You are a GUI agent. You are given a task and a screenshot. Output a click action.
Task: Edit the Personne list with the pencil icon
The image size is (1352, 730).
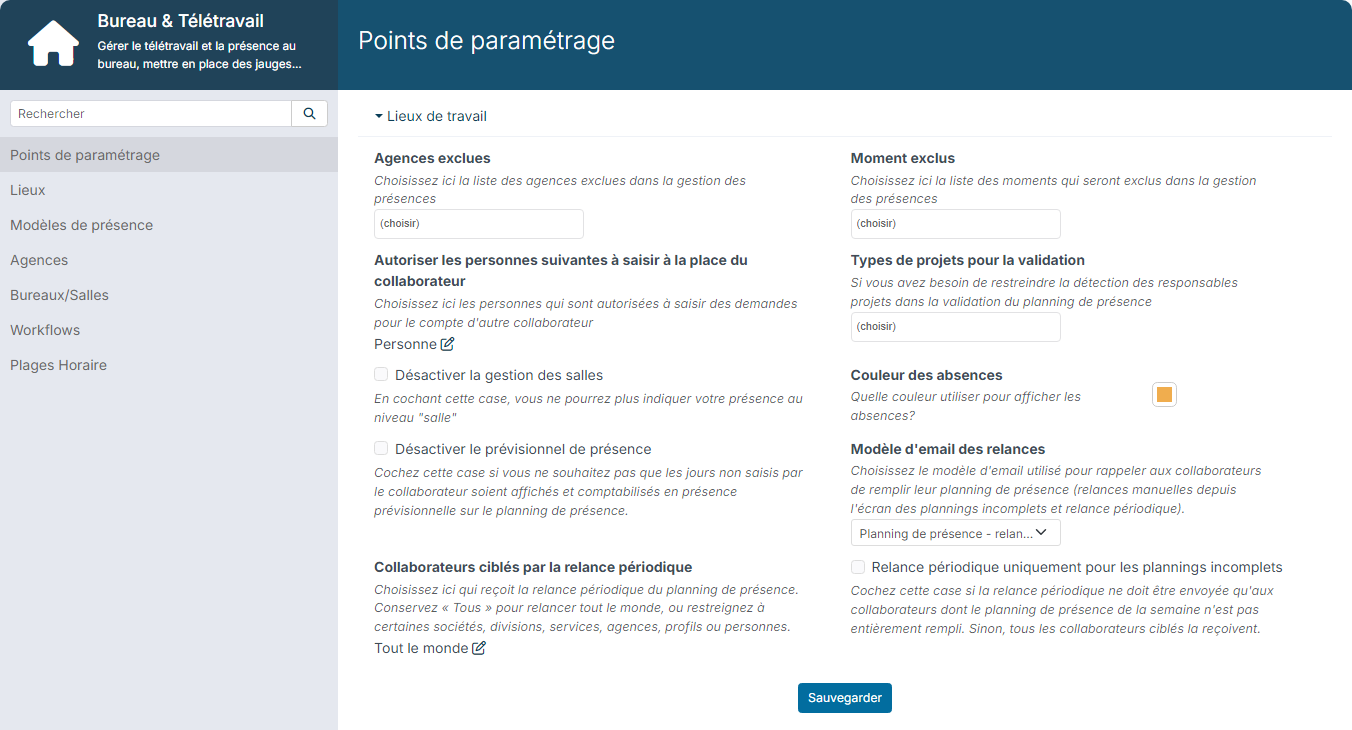pos(447,344)
